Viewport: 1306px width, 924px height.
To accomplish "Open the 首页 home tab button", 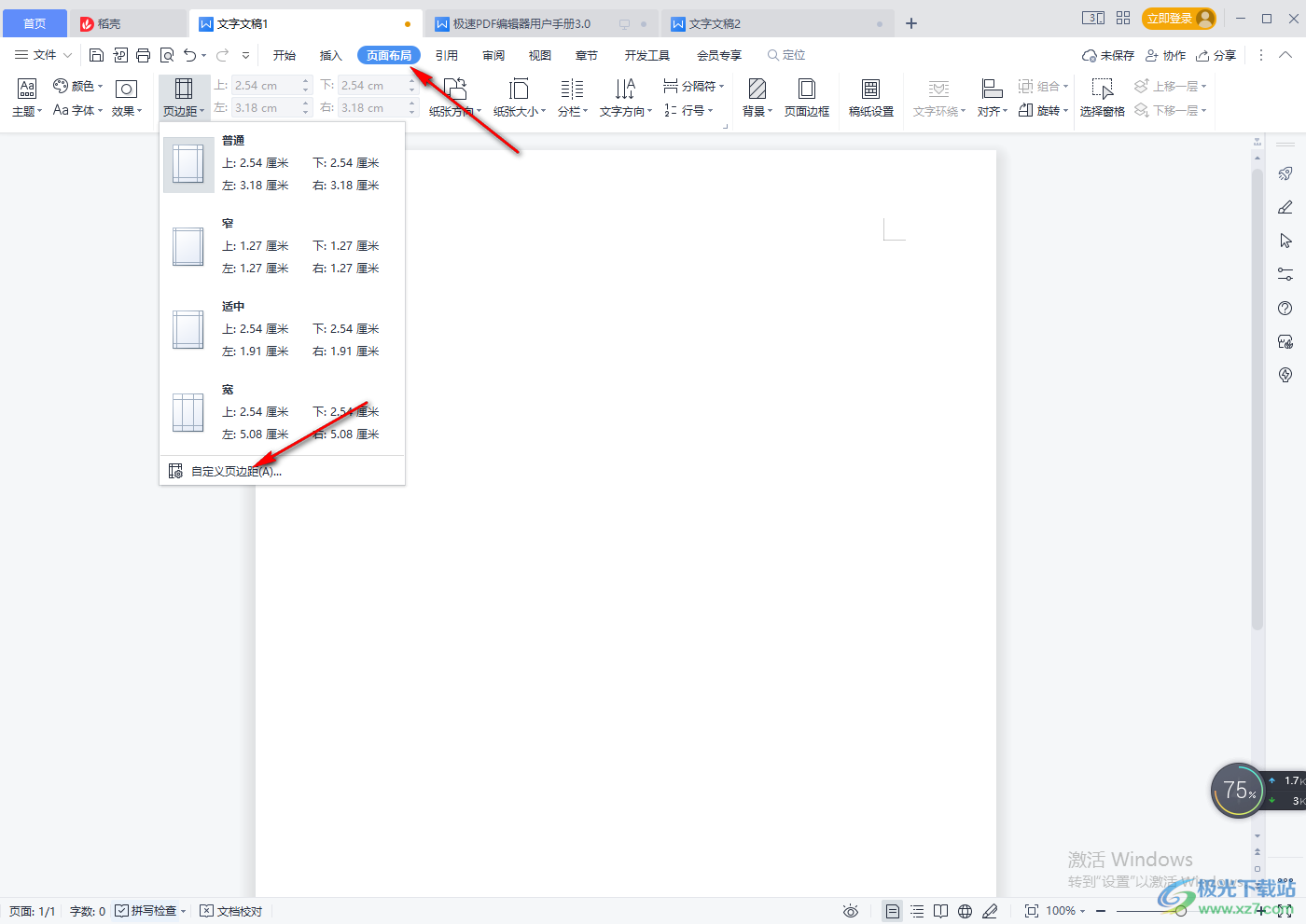I will click(35, 23).
